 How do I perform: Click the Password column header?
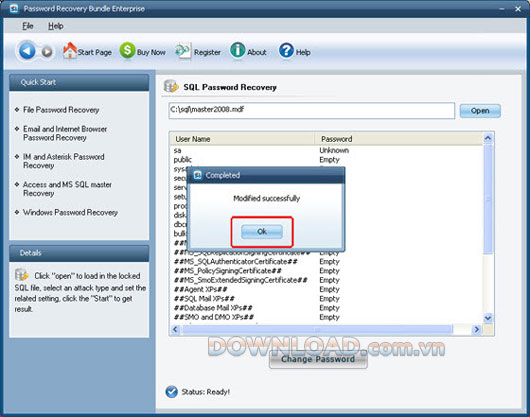point(399,139)
